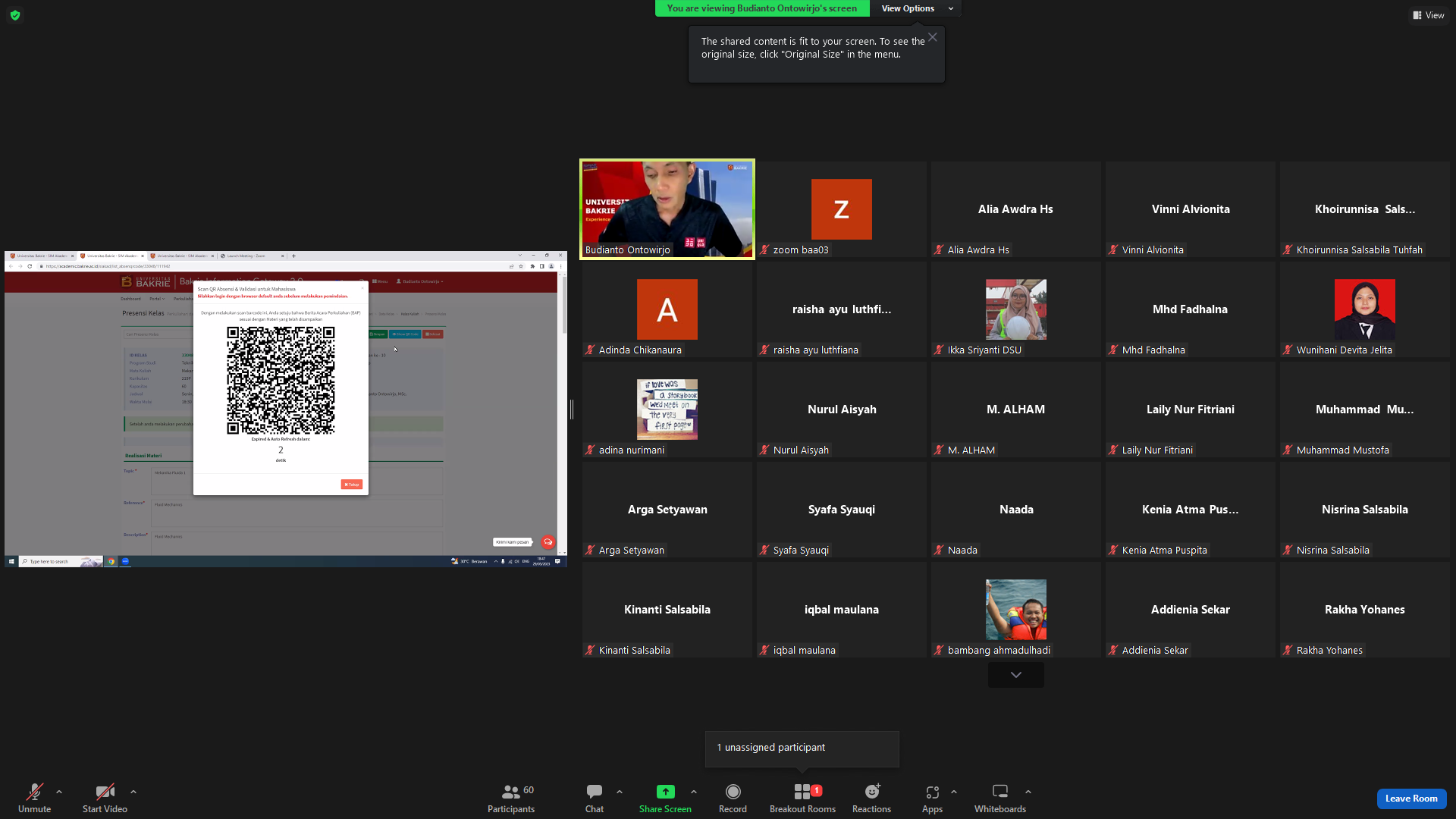Select the Adinda Chikanaura participant tile
1456x819 pixels.
[667, 309]
